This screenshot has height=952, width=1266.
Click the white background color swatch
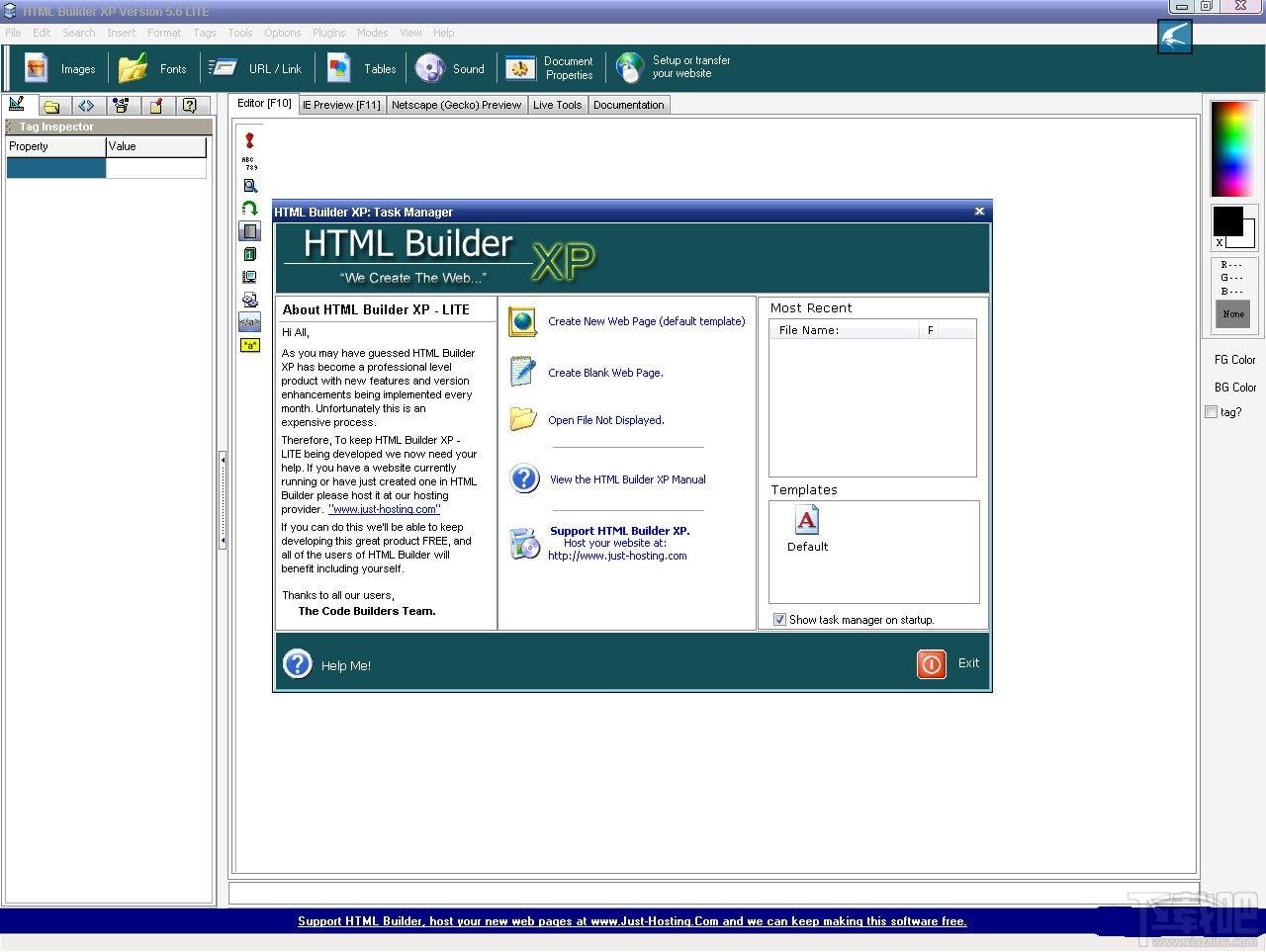(x=1248, y=238)
